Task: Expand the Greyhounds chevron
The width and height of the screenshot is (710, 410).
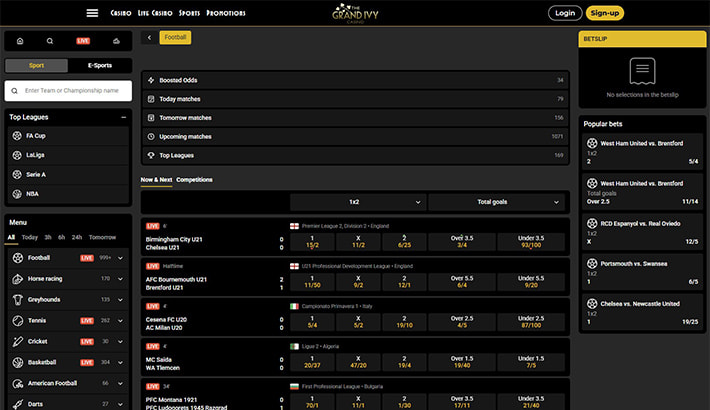Action: tap(120, 300)
